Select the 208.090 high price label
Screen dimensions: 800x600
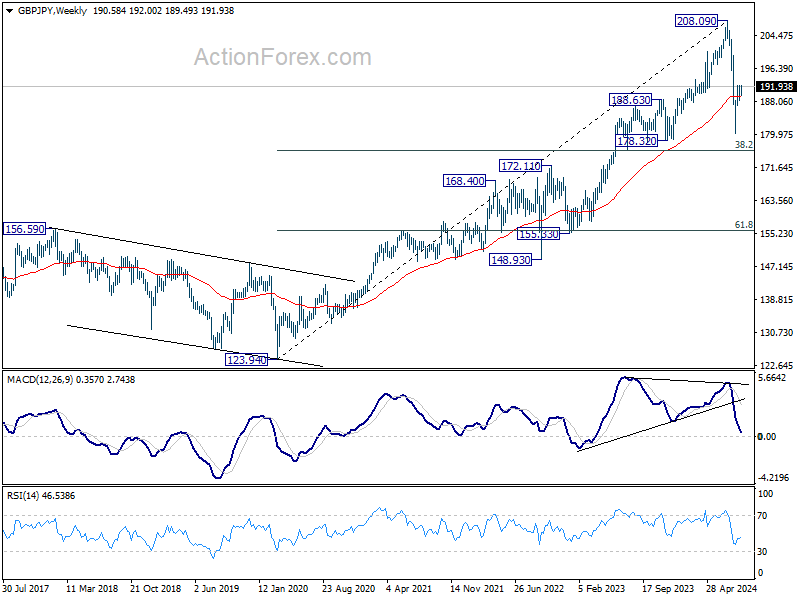click(696, 21)
